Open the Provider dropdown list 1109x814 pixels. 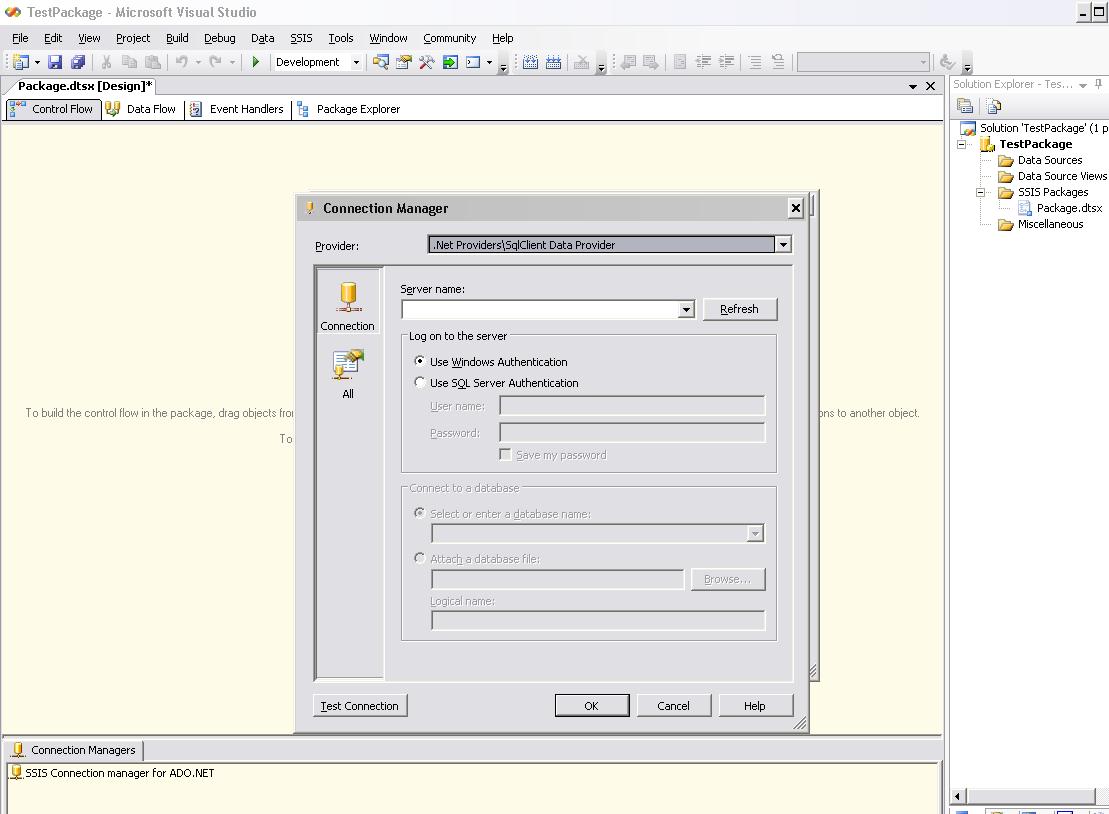784,245
